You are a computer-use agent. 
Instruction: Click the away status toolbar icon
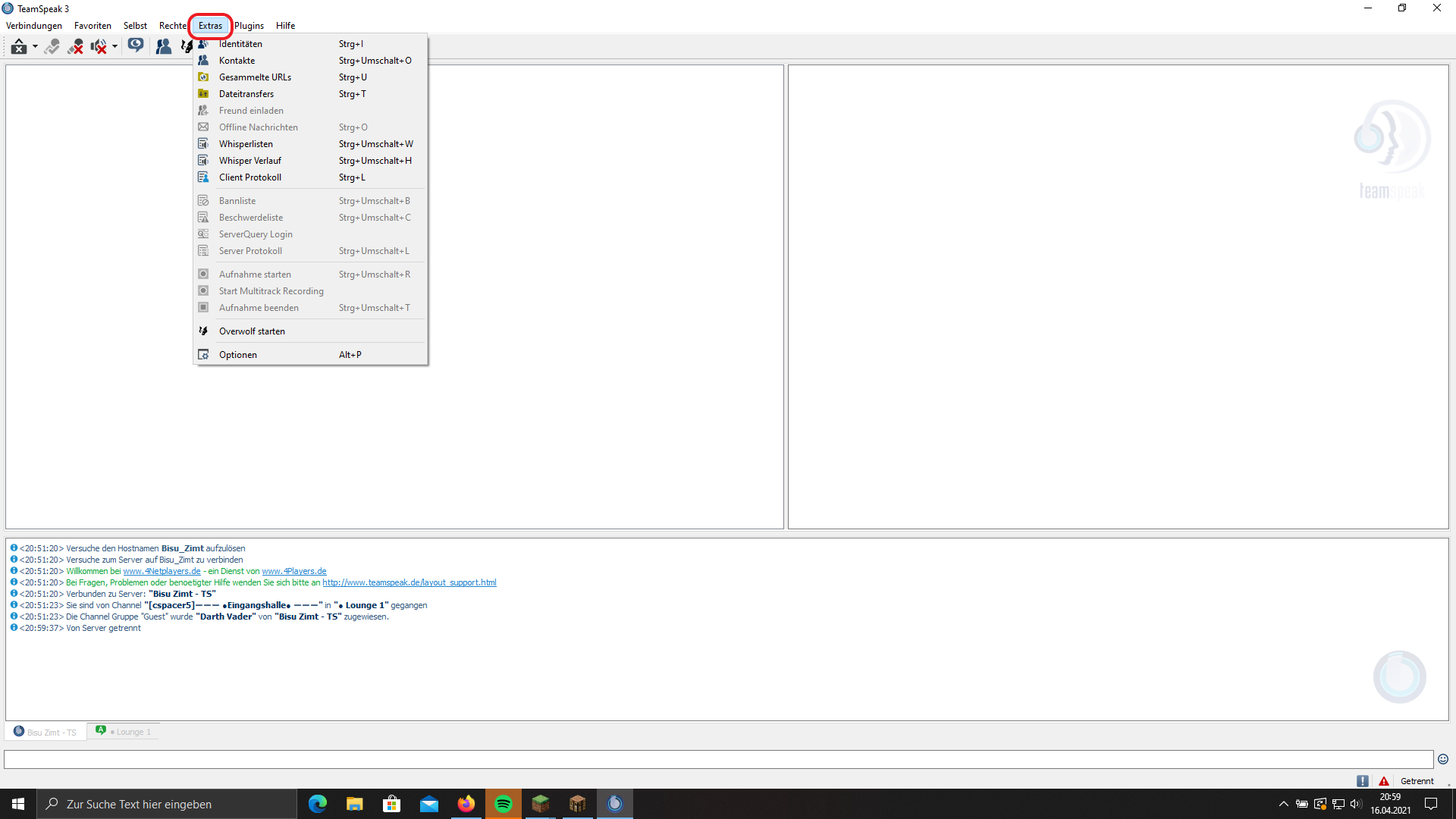19,47
